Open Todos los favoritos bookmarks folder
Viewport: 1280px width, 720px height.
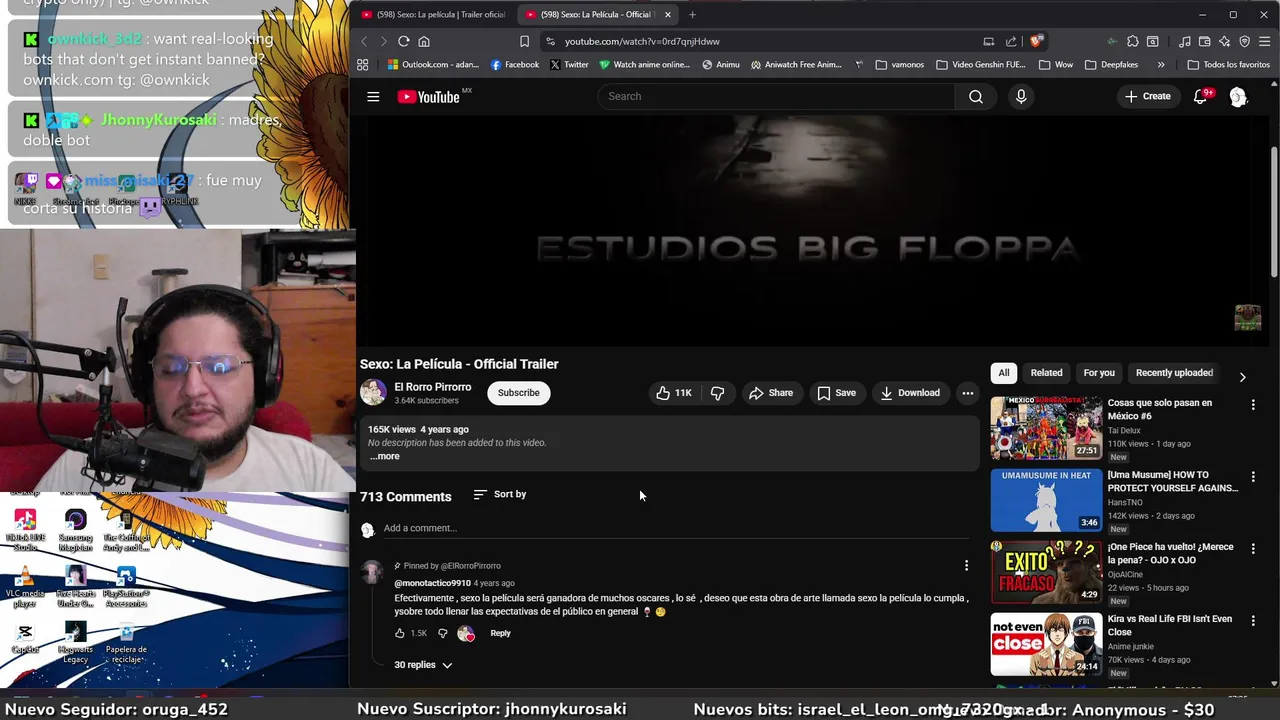[1228, 64]
